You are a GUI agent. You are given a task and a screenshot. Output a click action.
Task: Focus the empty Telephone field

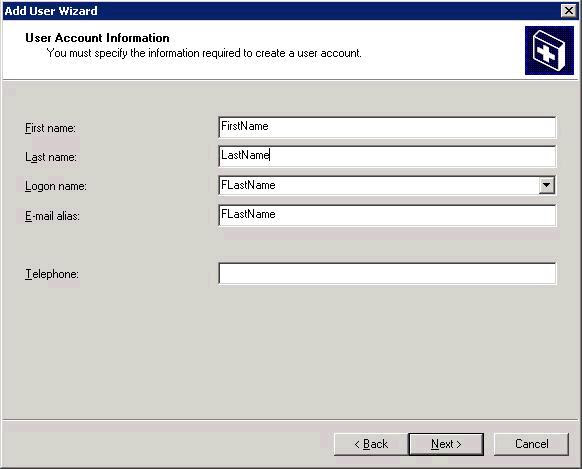point(387,273)
